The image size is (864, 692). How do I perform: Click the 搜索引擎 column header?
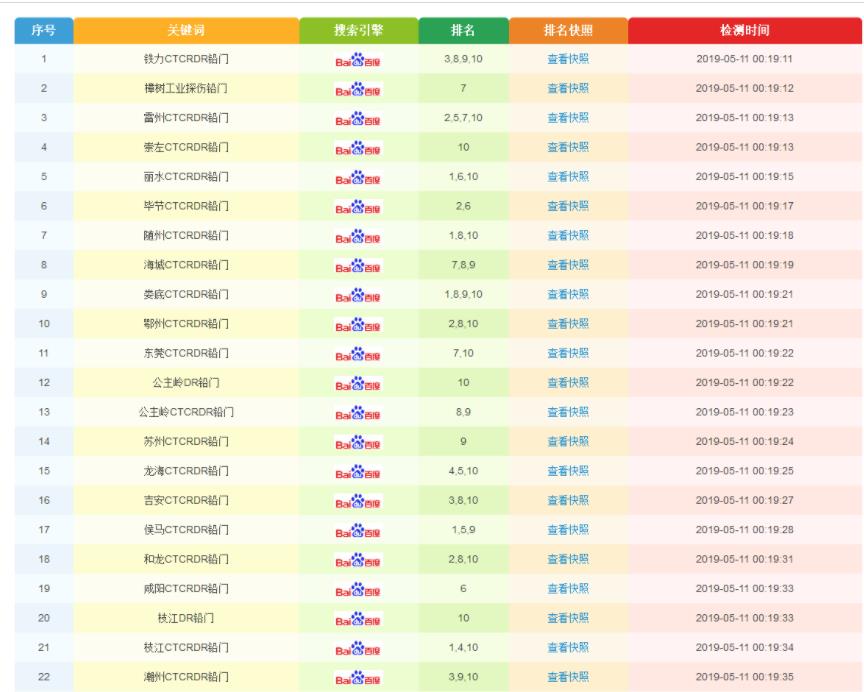359,30
